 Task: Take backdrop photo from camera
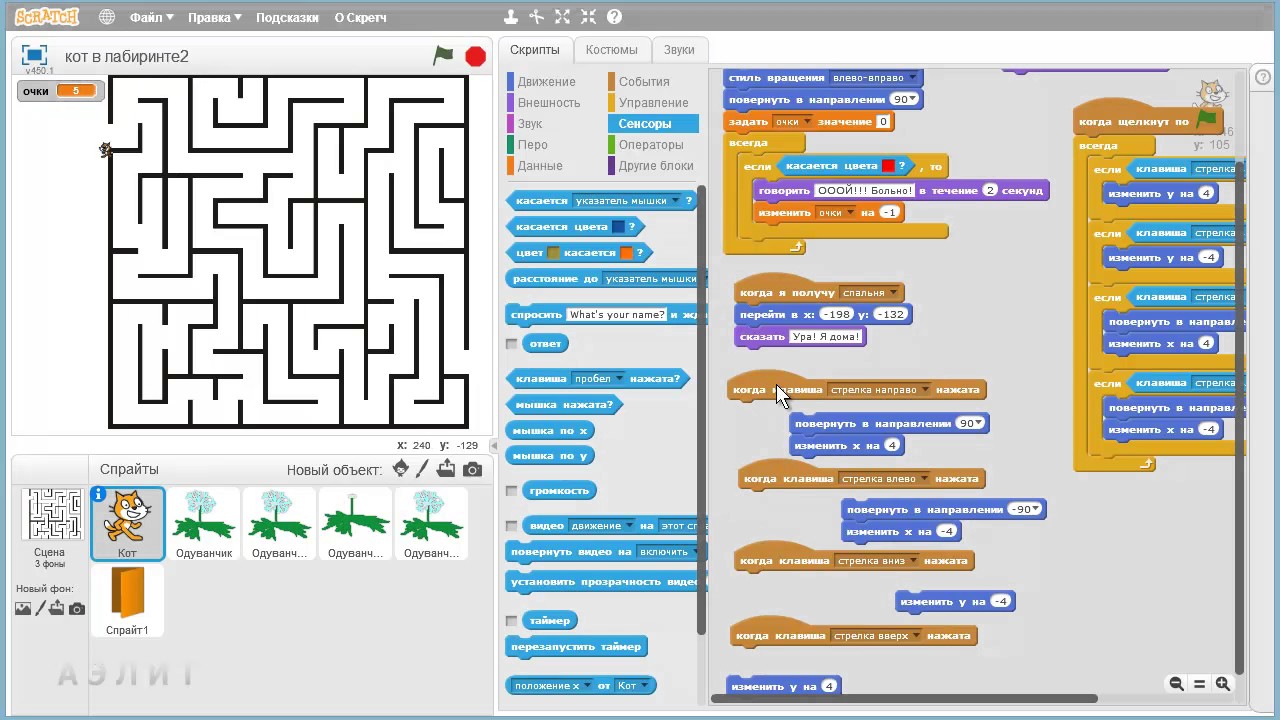tap(77, 608)
